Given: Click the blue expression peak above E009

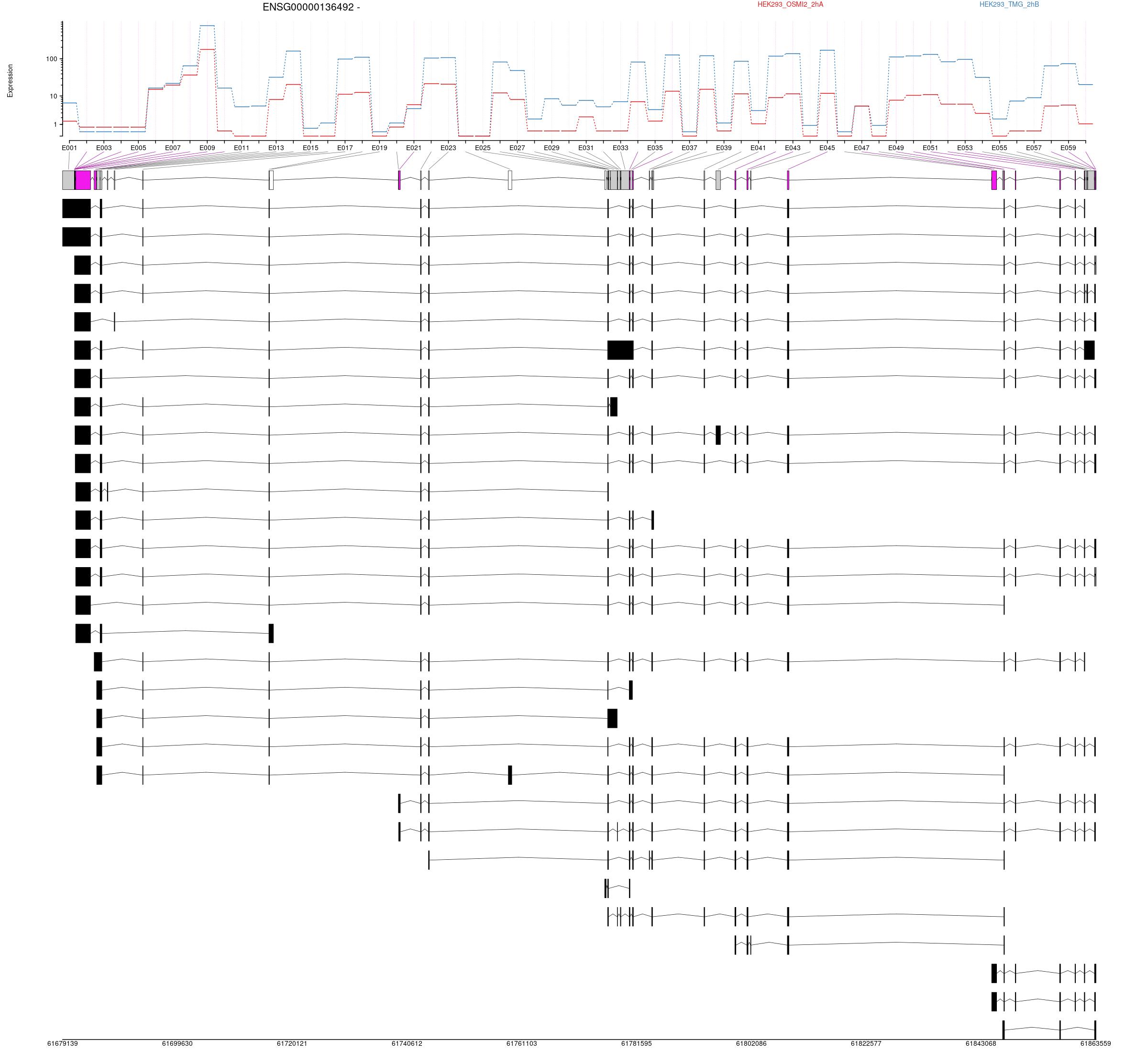Looking at the screenshot, I should point(207,26).
